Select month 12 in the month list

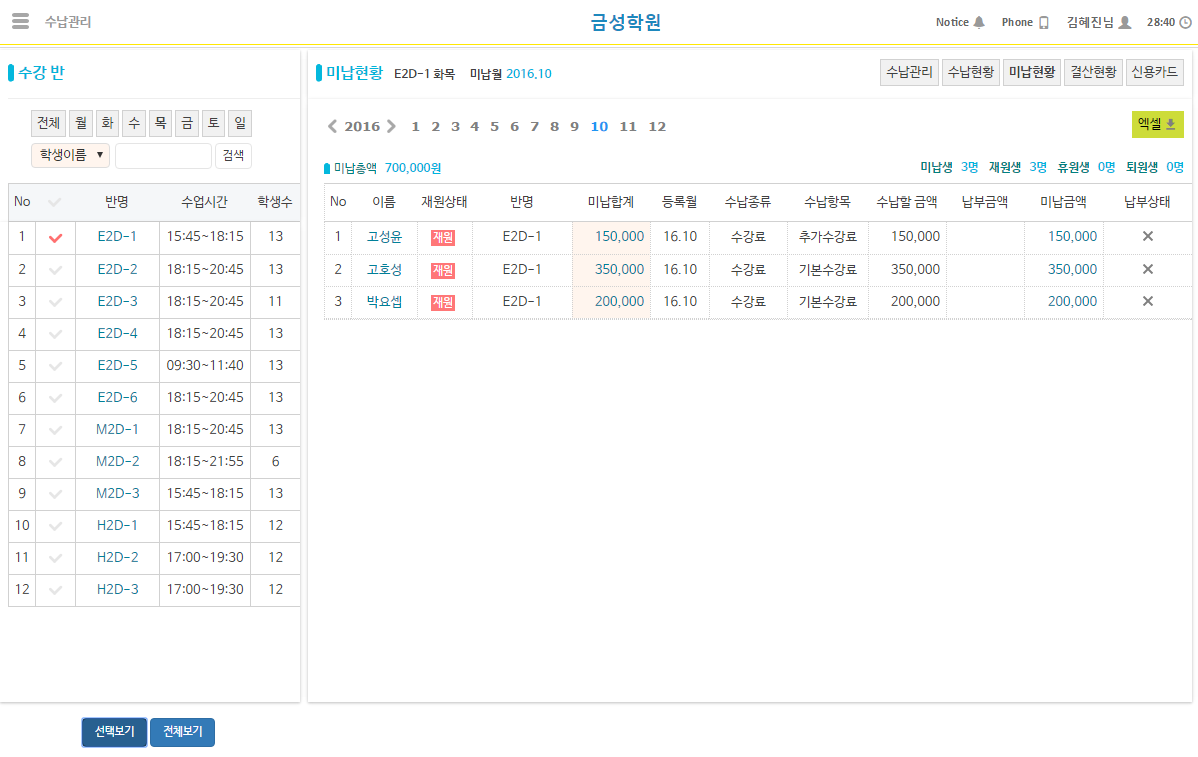(x=657, y=127)
